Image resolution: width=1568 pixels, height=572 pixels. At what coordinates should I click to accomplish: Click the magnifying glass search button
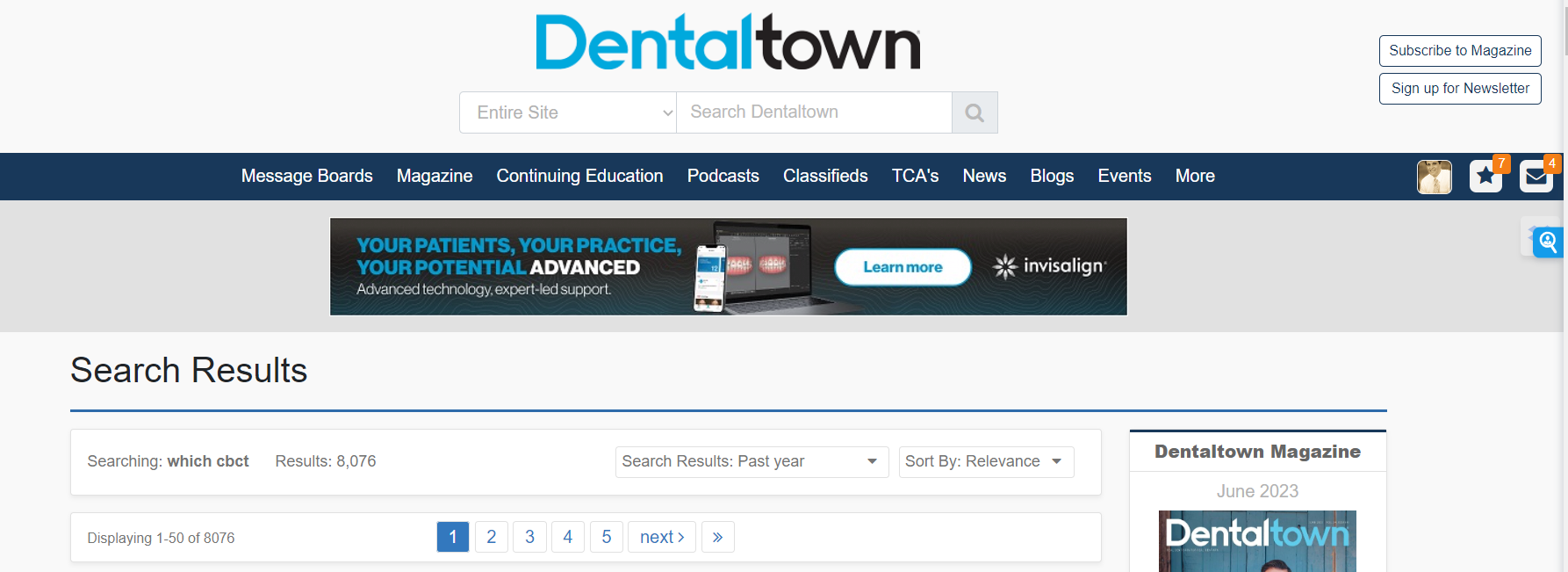tap(975, 112)
